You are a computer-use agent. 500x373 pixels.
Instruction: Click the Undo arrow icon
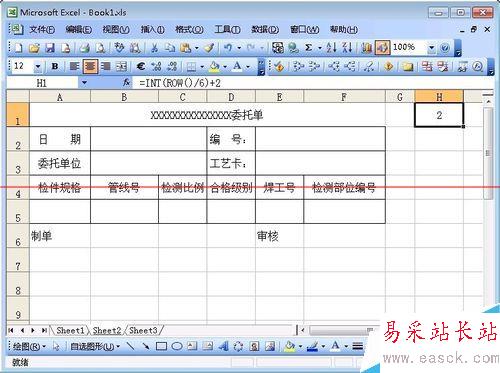[228, 48]
